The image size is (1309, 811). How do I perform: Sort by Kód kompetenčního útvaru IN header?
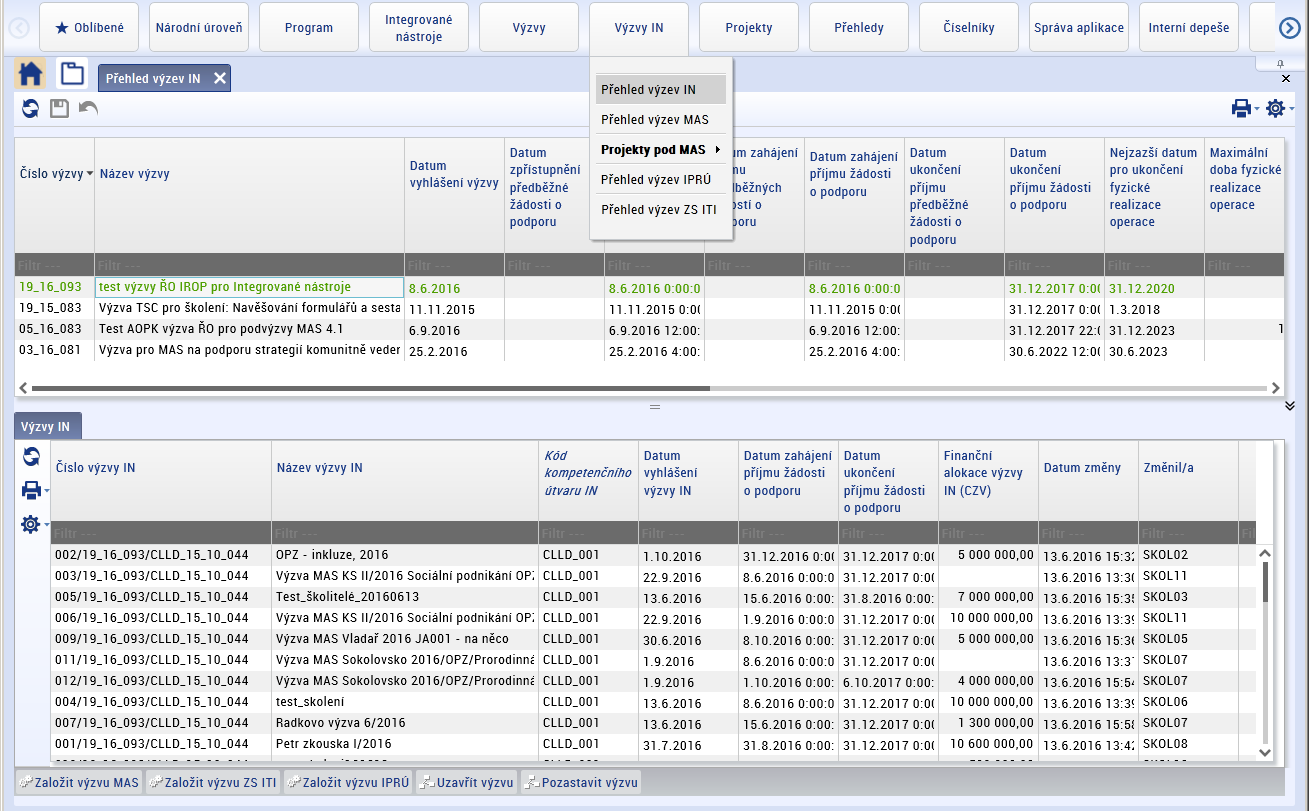tap(587, 473)
